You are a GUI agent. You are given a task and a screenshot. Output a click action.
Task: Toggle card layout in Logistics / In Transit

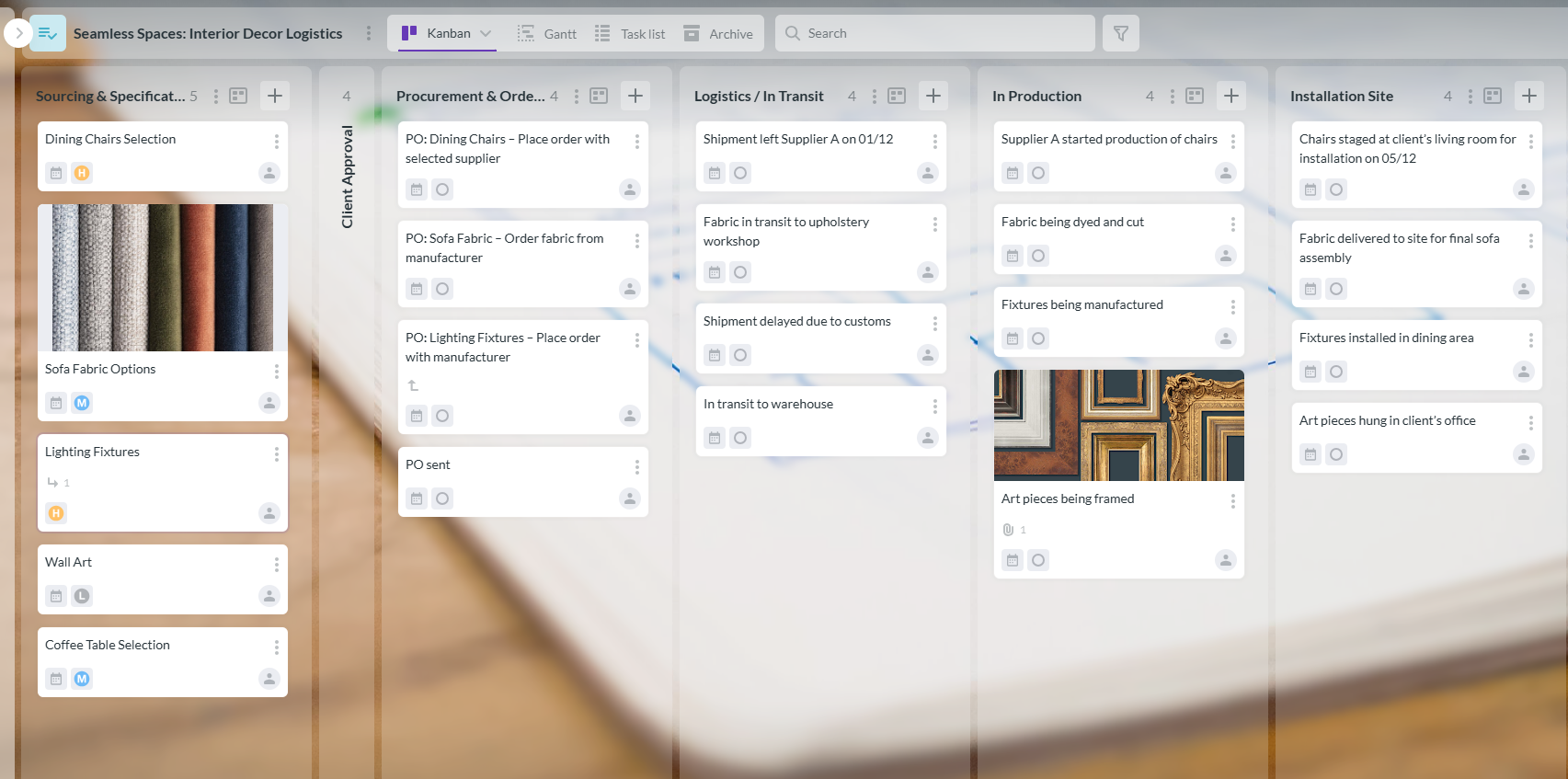(x=897, y=96)
